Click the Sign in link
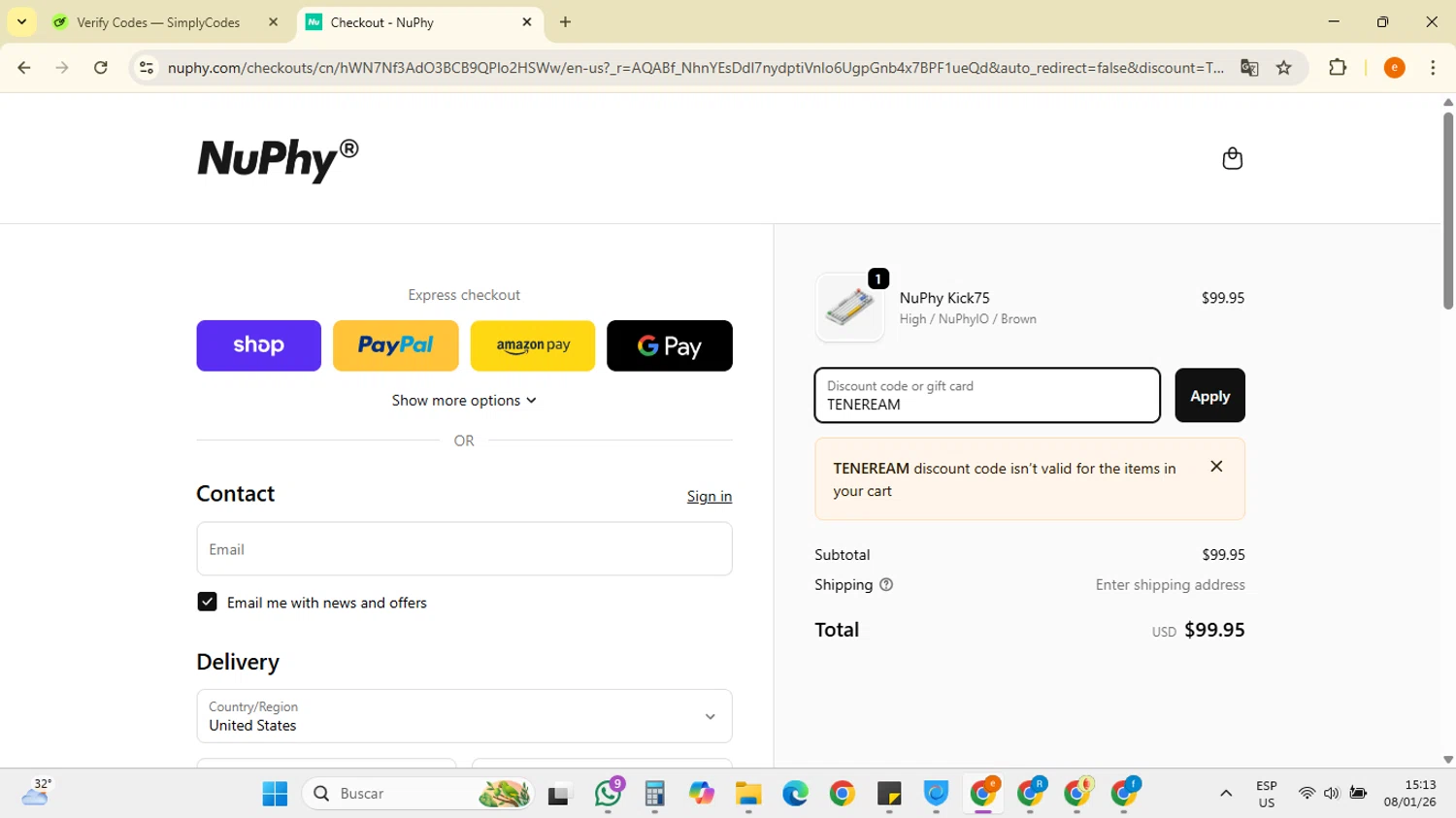The height and width of the screenshot is (818, 1456). [x=710, y=496]
